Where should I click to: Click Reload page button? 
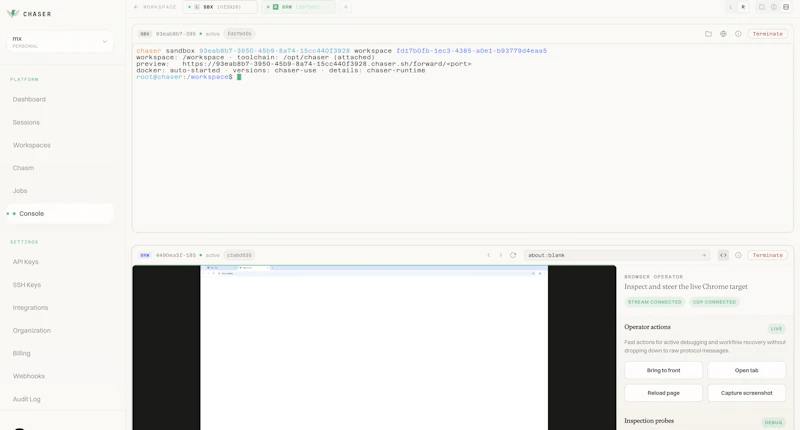[x=663, y=393]
